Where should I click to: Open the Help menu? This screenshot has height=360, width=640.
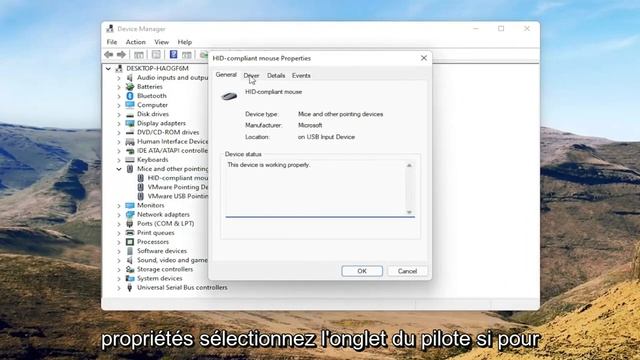click(x=184, y=42)
